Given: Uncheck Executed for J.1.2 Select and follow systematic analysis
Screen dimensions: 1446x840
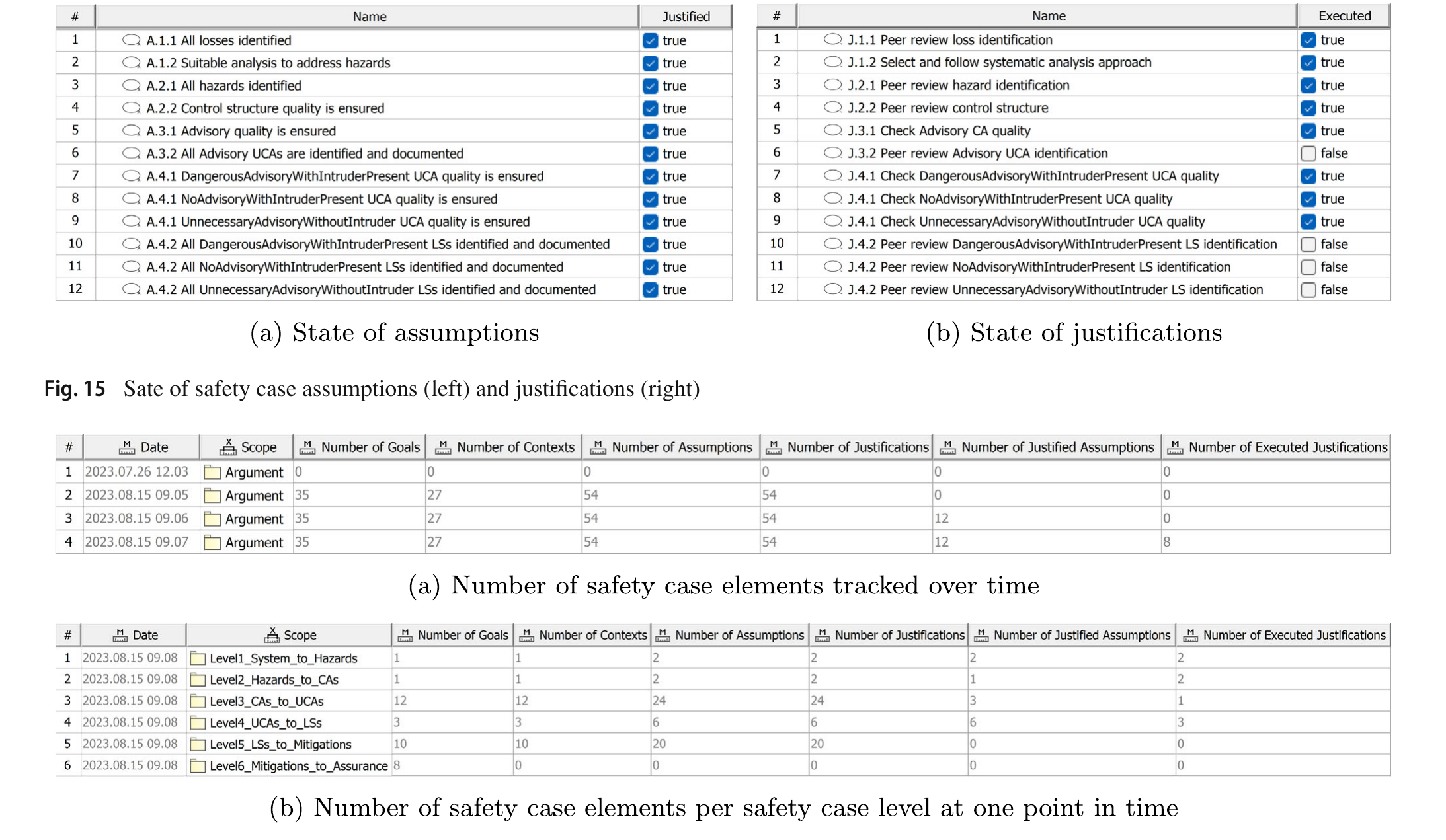Looking at the screenshot, I should [x=1308, y=63].
